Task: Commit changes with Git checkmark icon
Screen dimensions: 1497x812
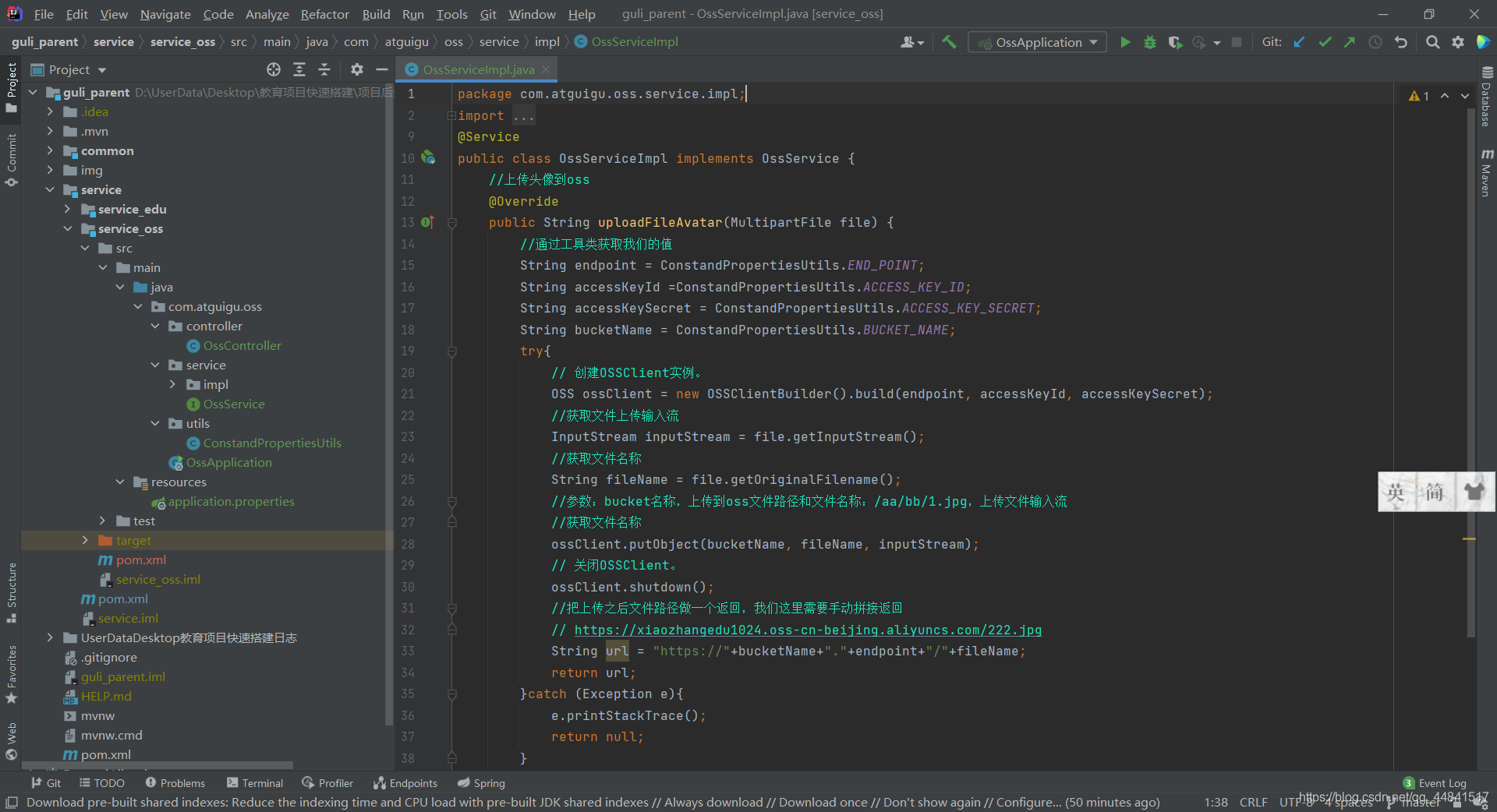Action: [x=1325, y=42]
